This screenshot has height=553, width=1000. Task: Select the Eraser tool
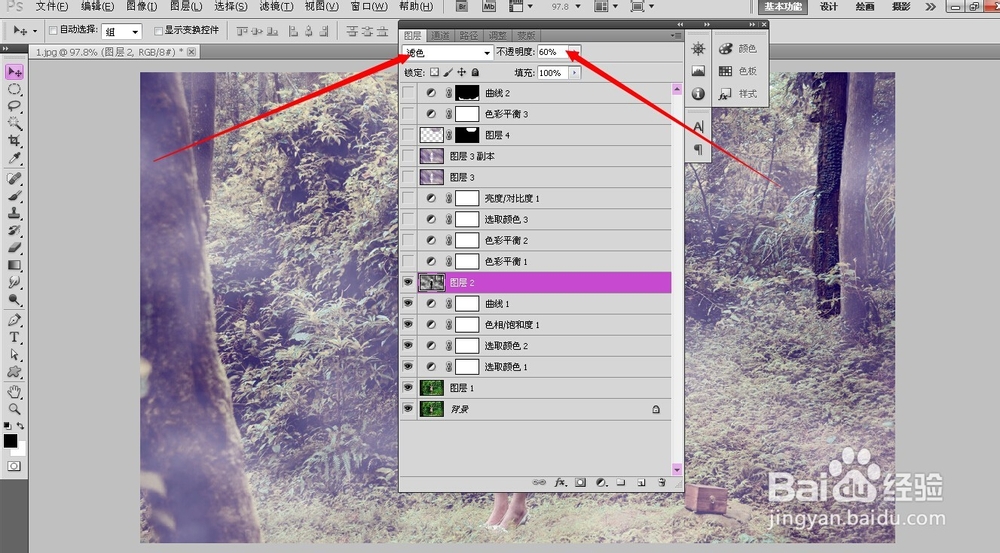tap(14, 247)
